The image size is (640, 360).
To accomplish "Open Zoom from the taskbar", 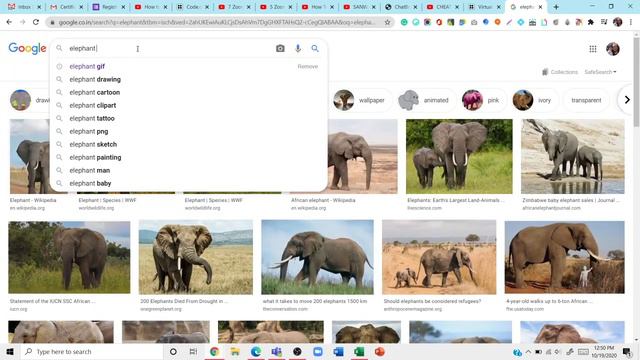I will 318,351.
